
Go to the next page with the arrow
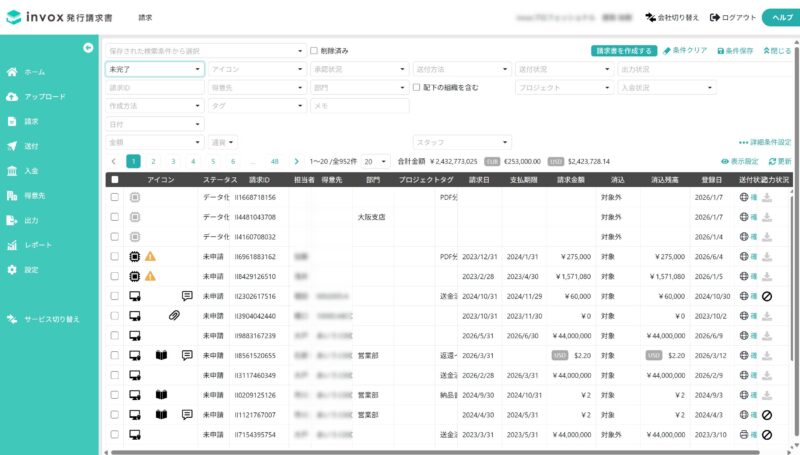coord(296,161)
